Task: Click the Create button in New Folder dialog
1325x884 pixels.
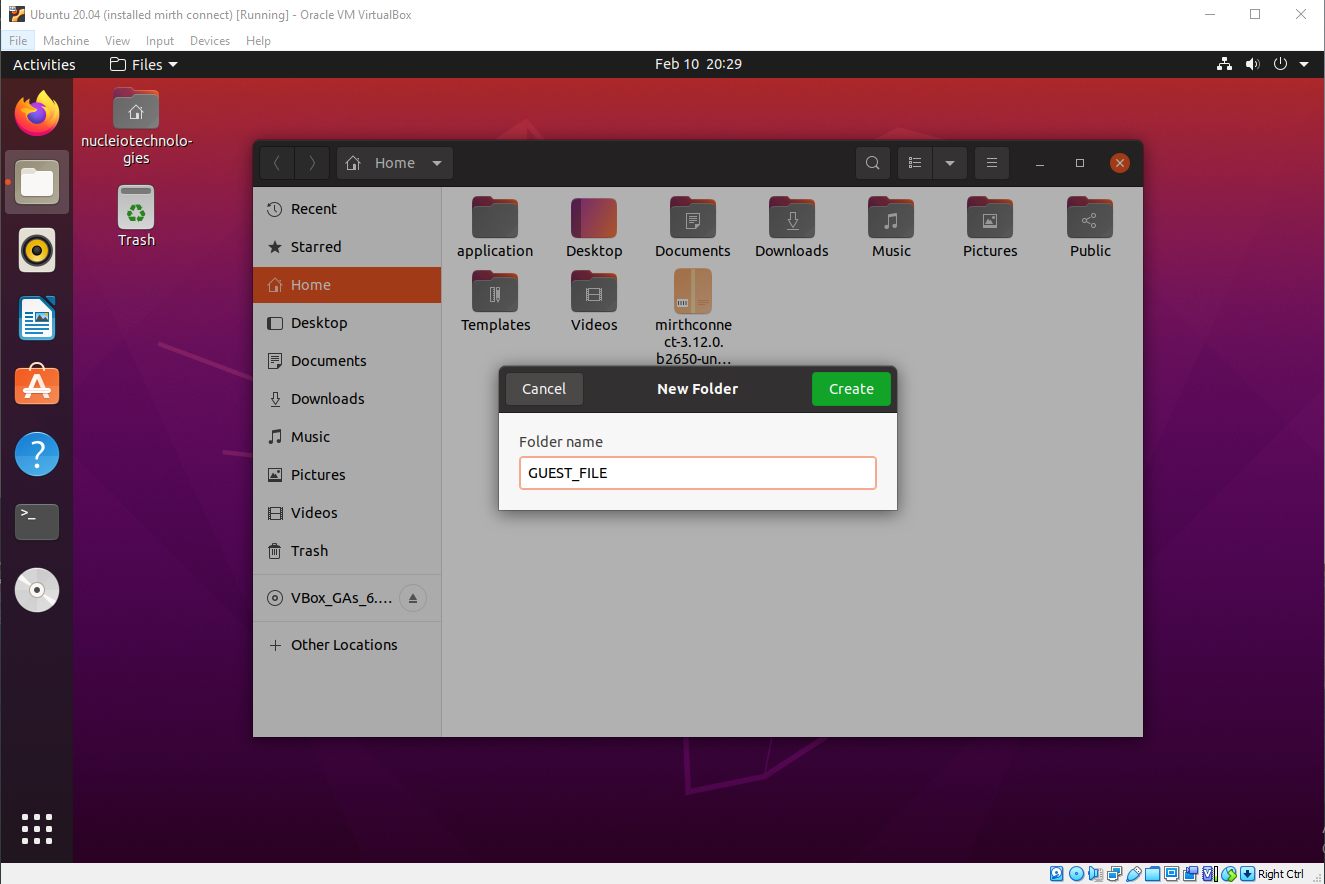Action: 850,389
